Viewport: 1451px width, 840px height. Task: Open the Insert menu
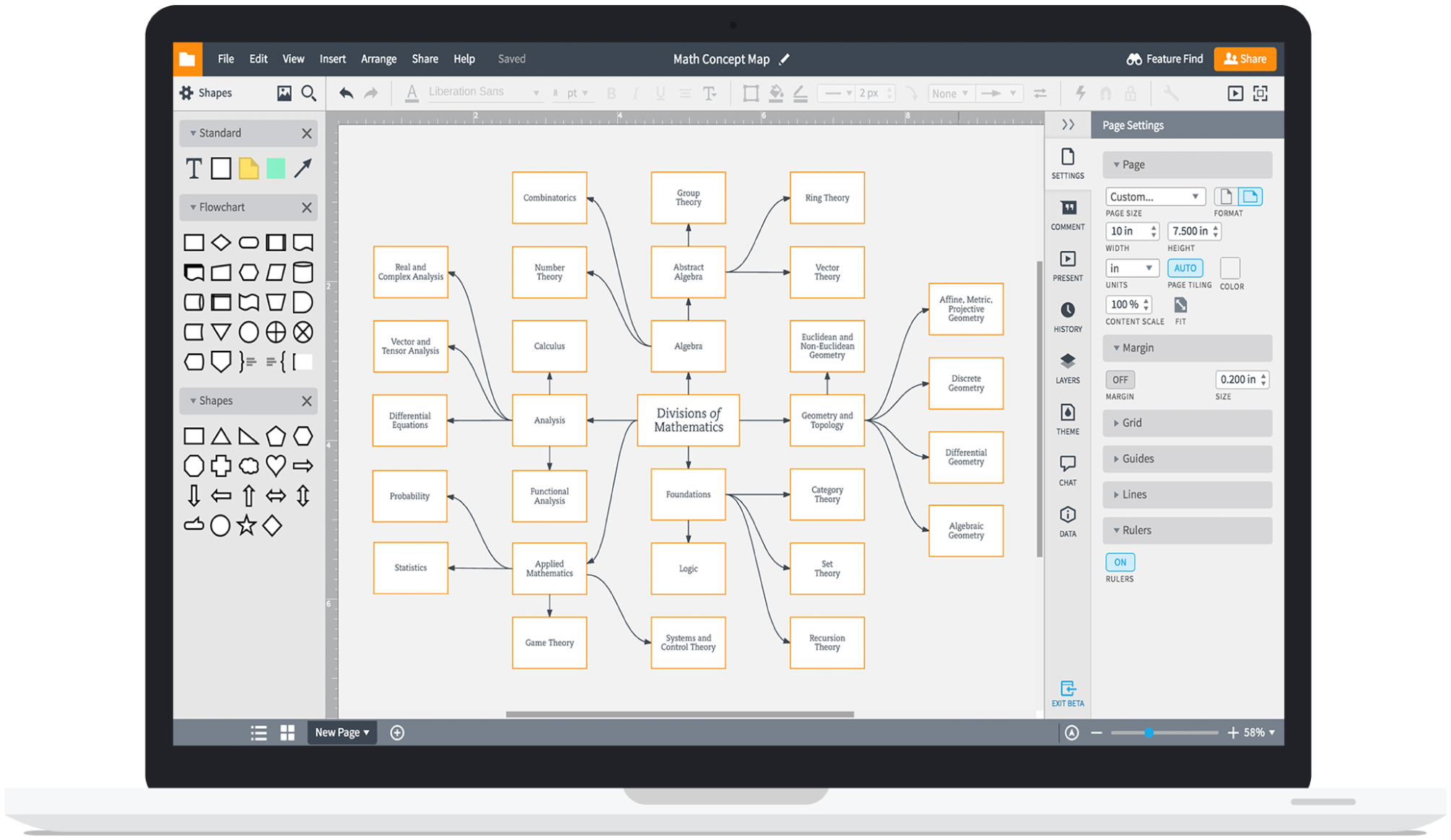[x=332, y=59]
